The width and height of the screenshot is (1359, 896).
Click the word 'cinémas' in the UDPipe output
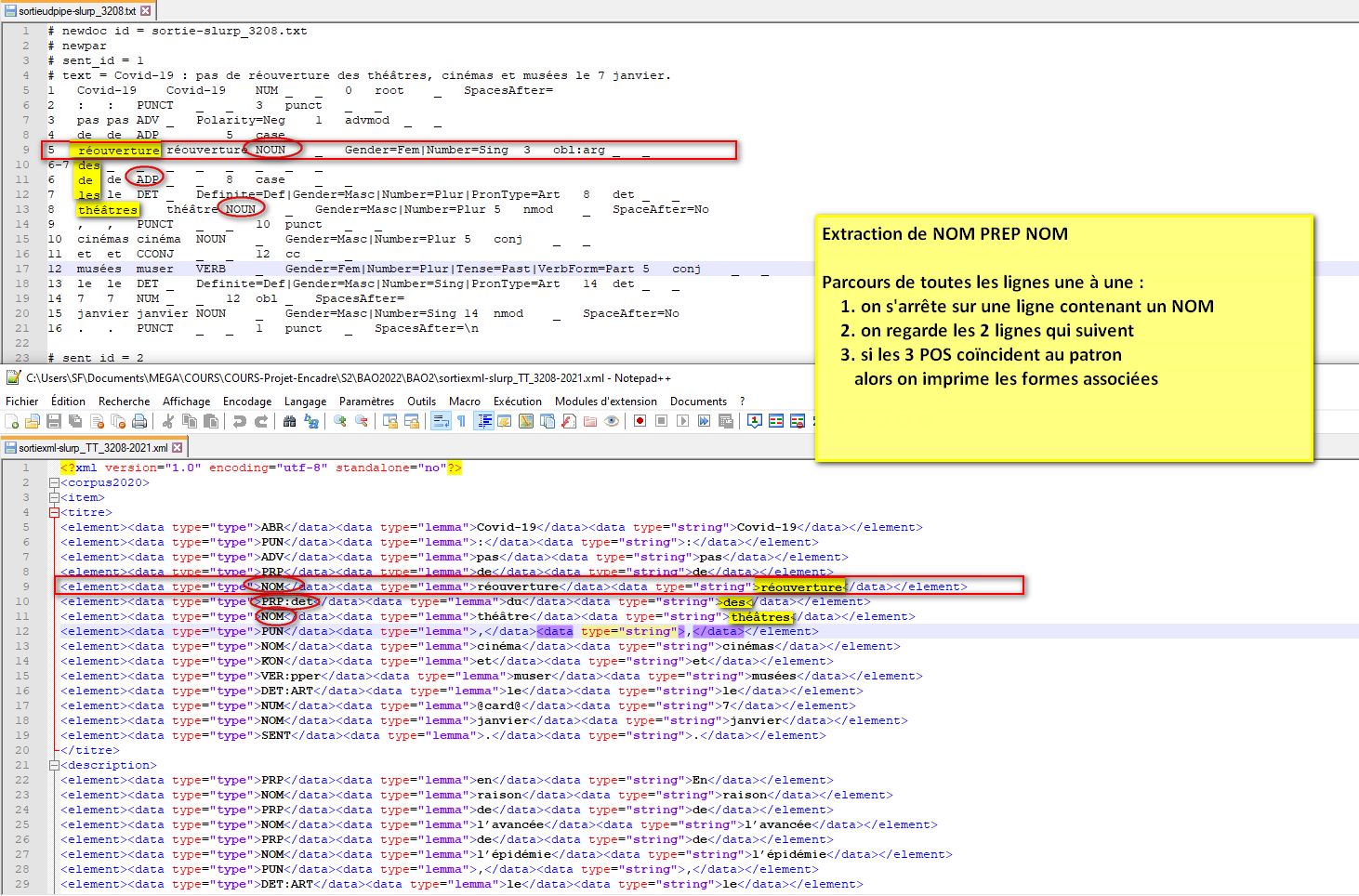tap(102, 239)
